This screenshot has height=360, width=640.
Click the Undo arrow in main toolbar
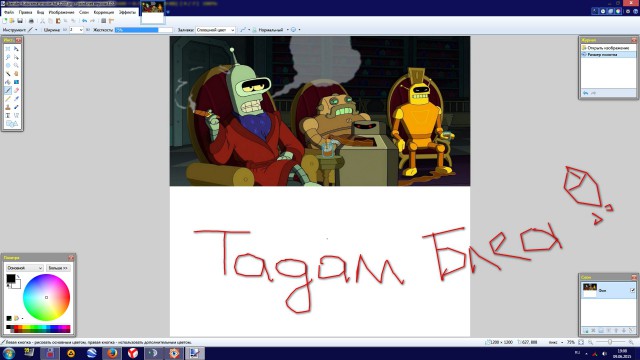pyautogui.click(x=84, y=20)
